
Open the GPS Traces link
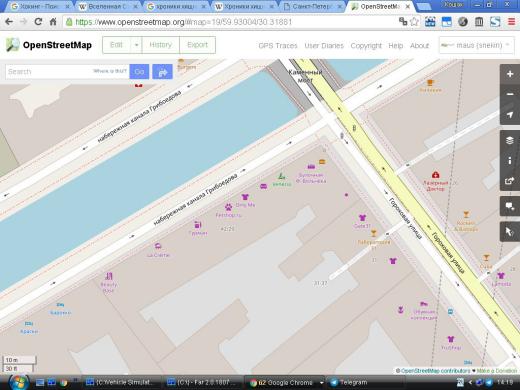[x=278, y=46]
